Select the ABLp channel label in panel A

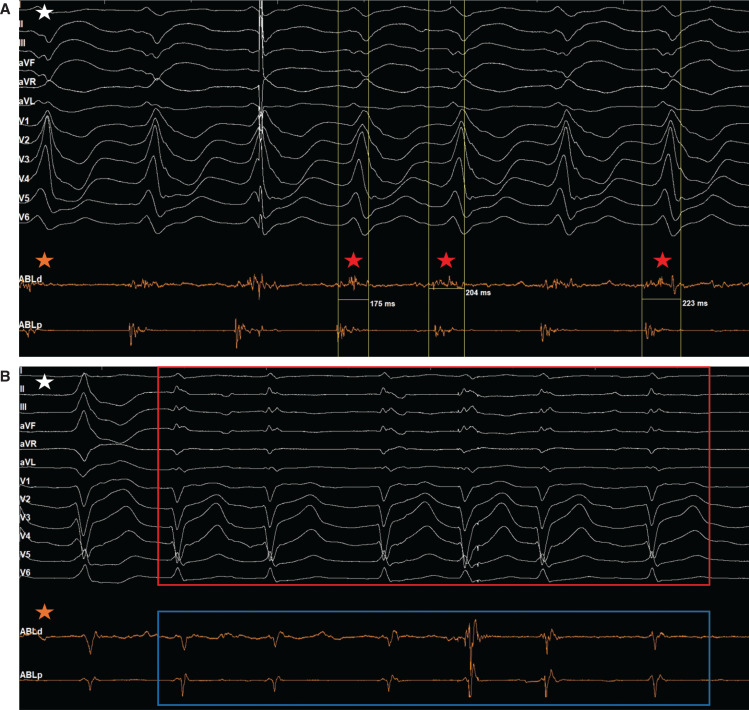tap(31, 325)
